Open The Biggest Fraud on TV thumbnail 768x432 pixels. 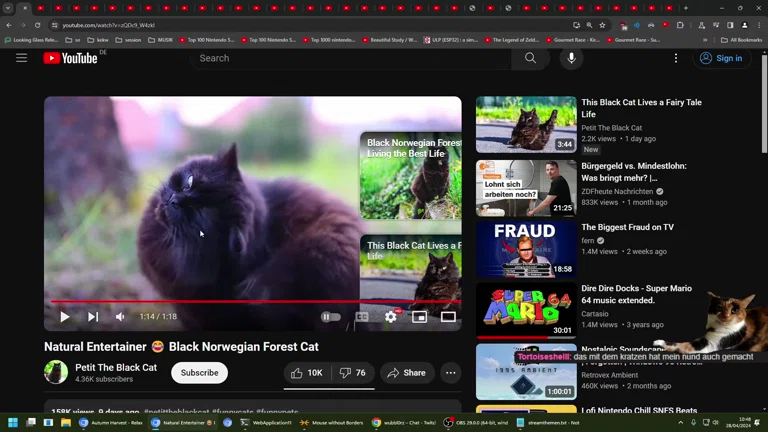526,248
